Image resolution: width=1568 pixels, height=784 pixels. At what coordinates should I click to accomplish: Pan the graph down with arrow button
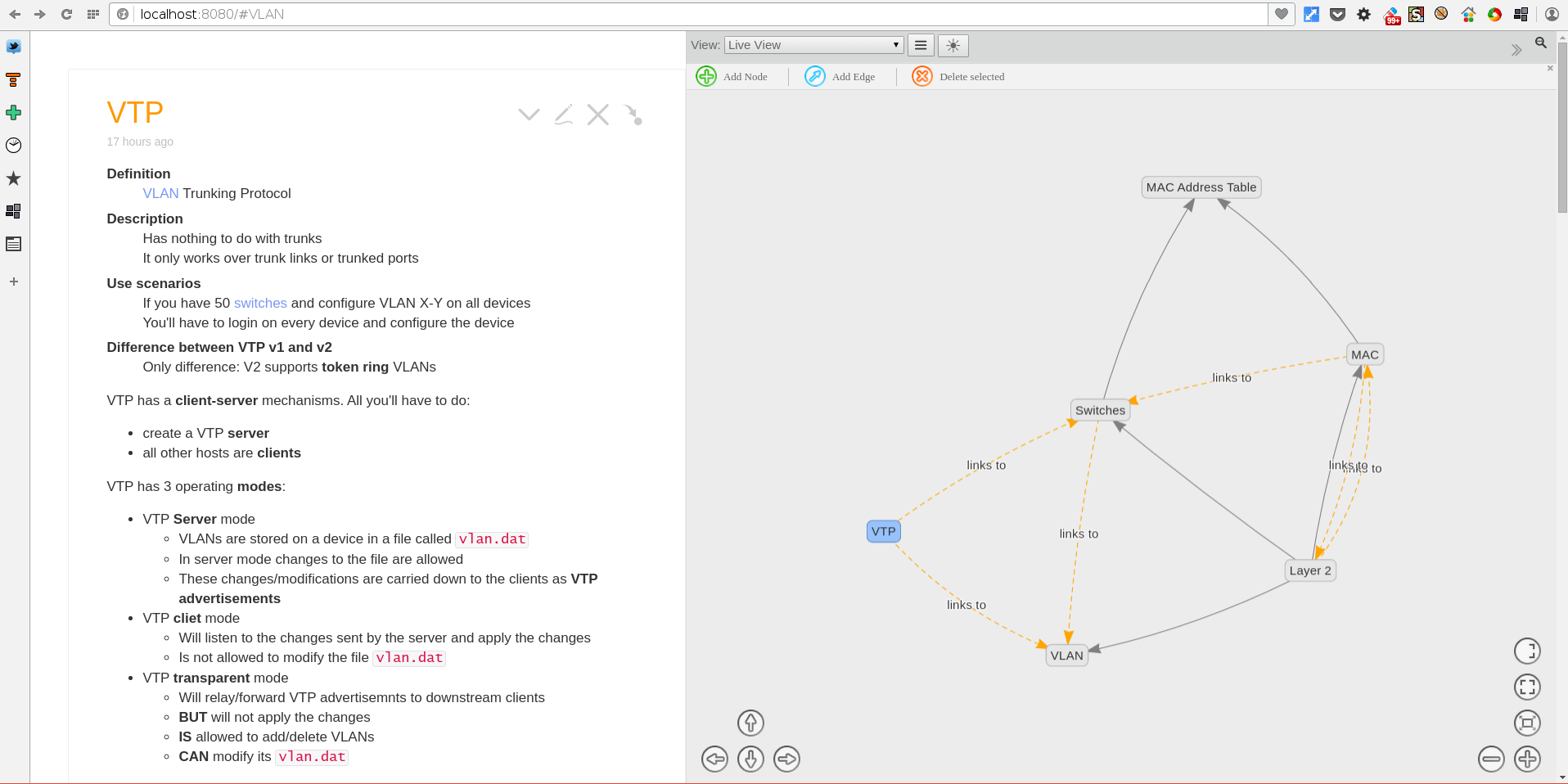point(750,759)
